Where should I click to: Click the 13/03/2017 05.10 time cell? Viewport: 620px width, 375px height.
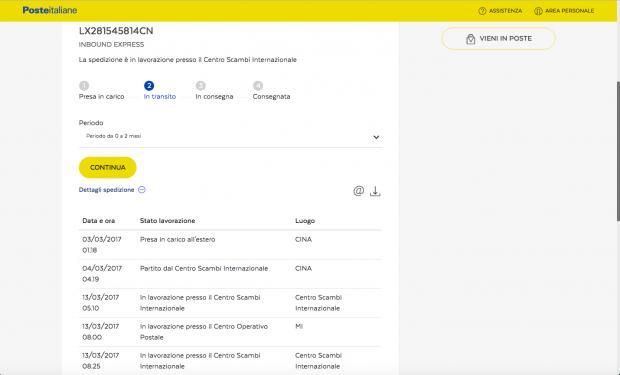(100, 303)
